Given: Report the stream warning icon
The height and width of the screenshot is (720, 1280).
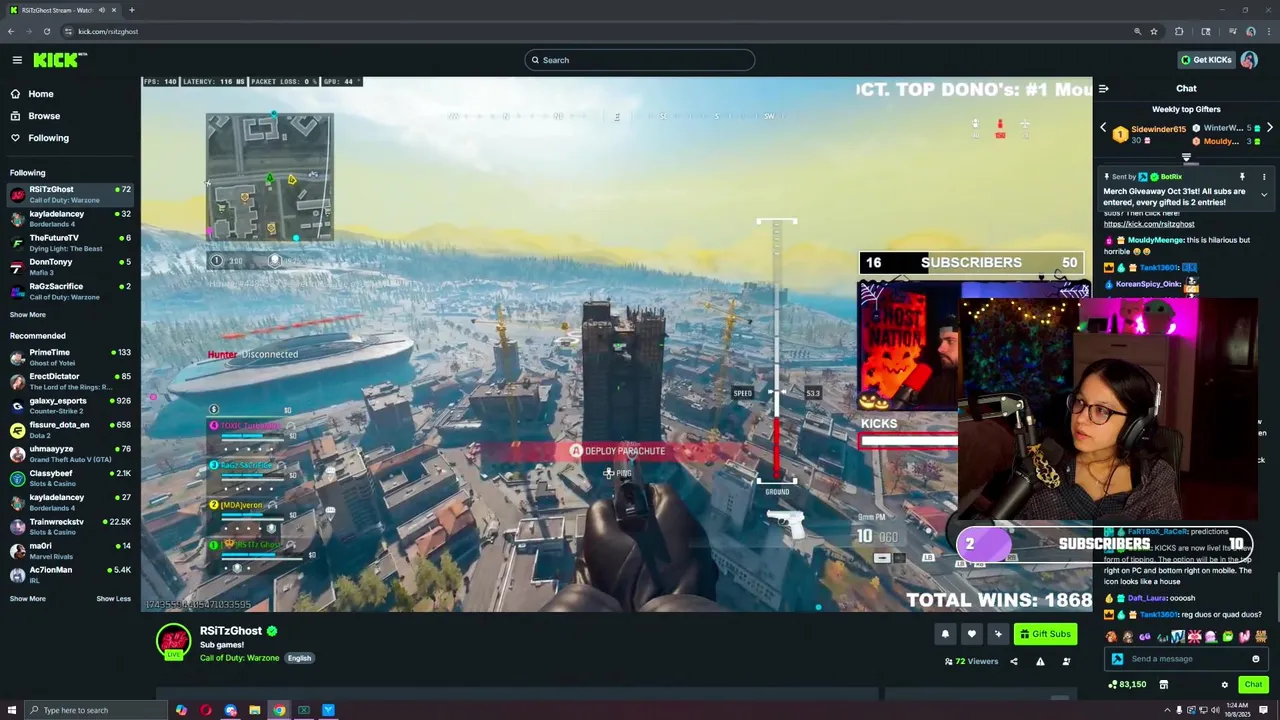Looking at the screenshot, I should point(1040,661).
